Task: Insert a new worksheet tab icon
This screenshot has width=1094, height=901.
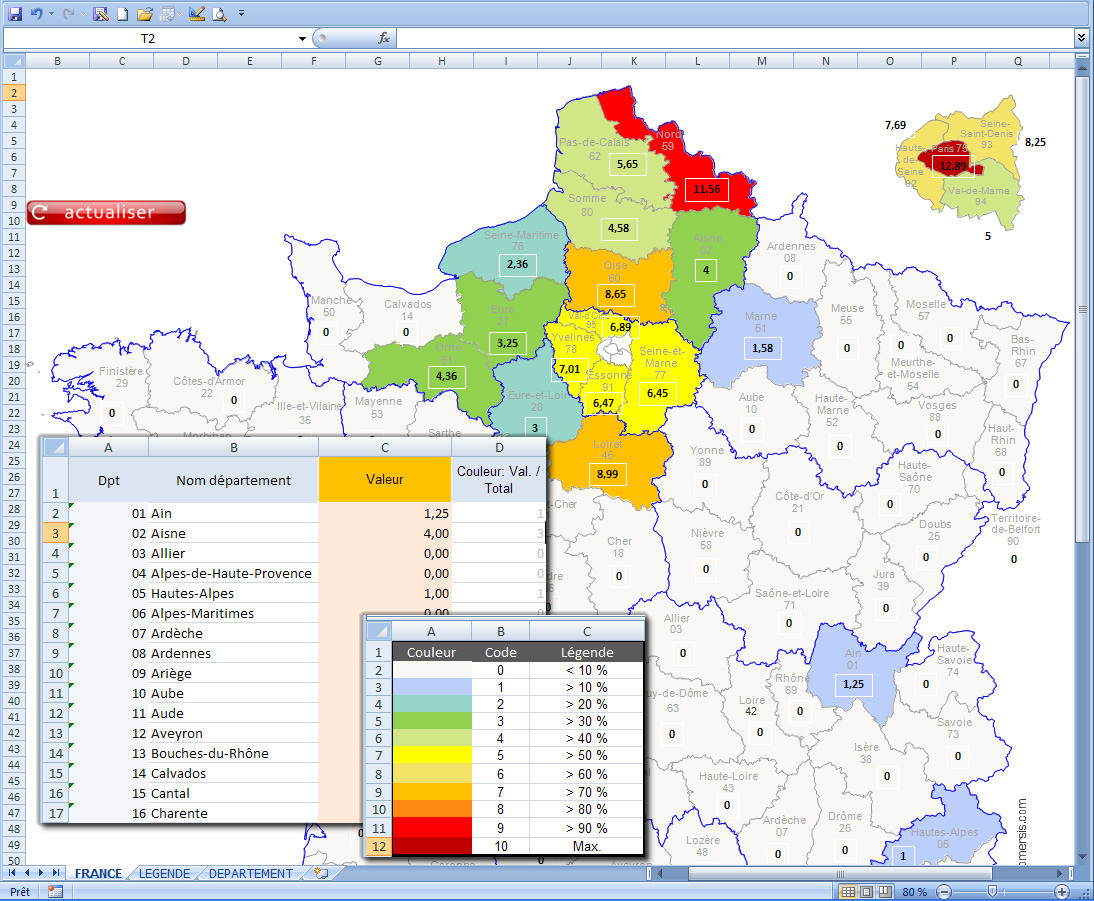Action: point(321,873)
